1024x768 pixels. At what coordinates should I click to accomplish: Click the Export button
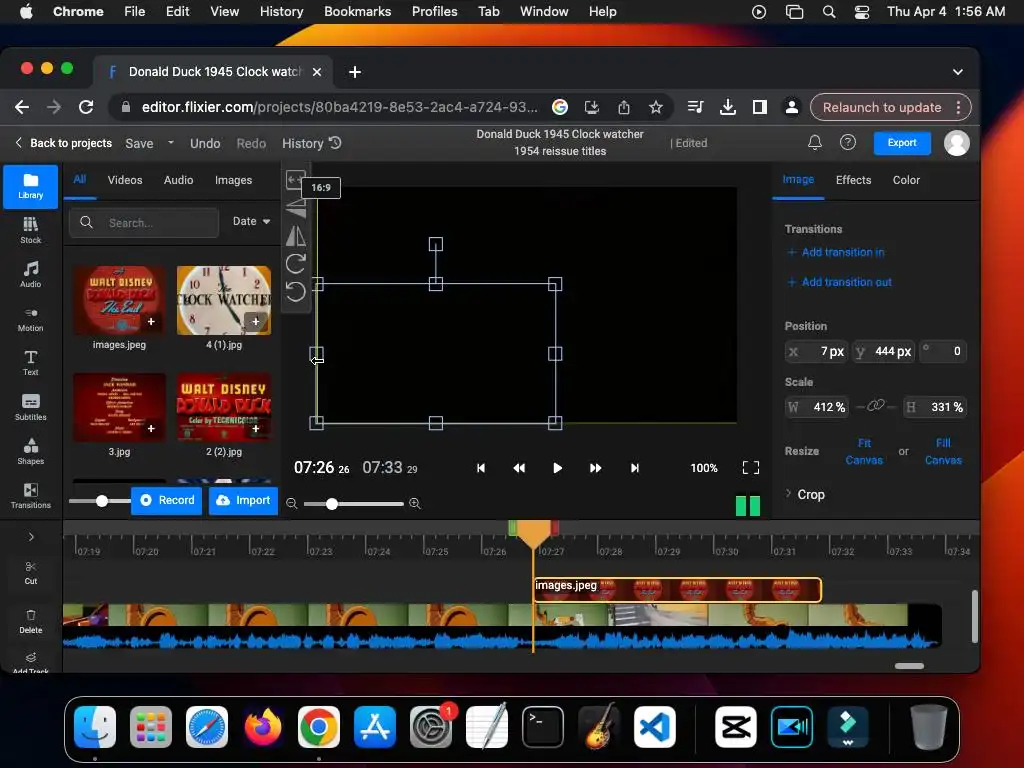pos(902,142)
